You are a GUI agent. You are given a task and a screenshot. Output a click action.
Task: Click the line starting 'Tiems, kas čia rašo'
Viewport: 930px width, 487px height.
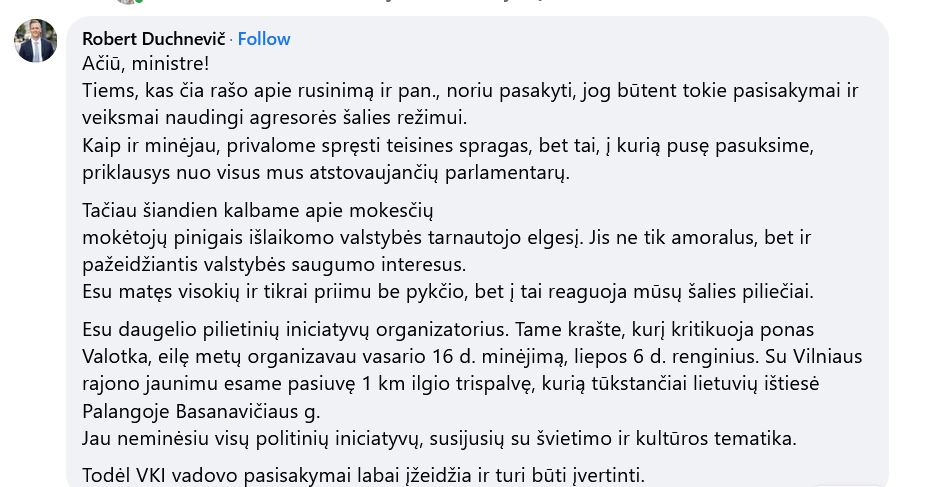point(470,91)
